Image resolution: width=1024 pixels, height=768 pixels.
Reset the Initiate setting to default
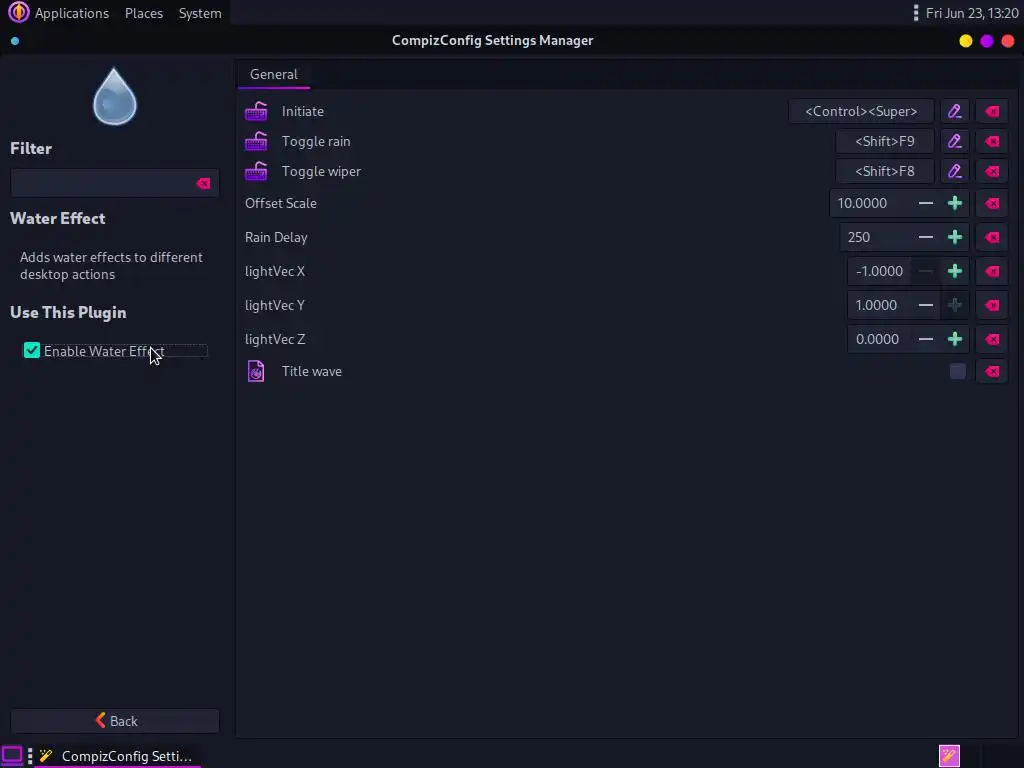click(x=992, y=111)
